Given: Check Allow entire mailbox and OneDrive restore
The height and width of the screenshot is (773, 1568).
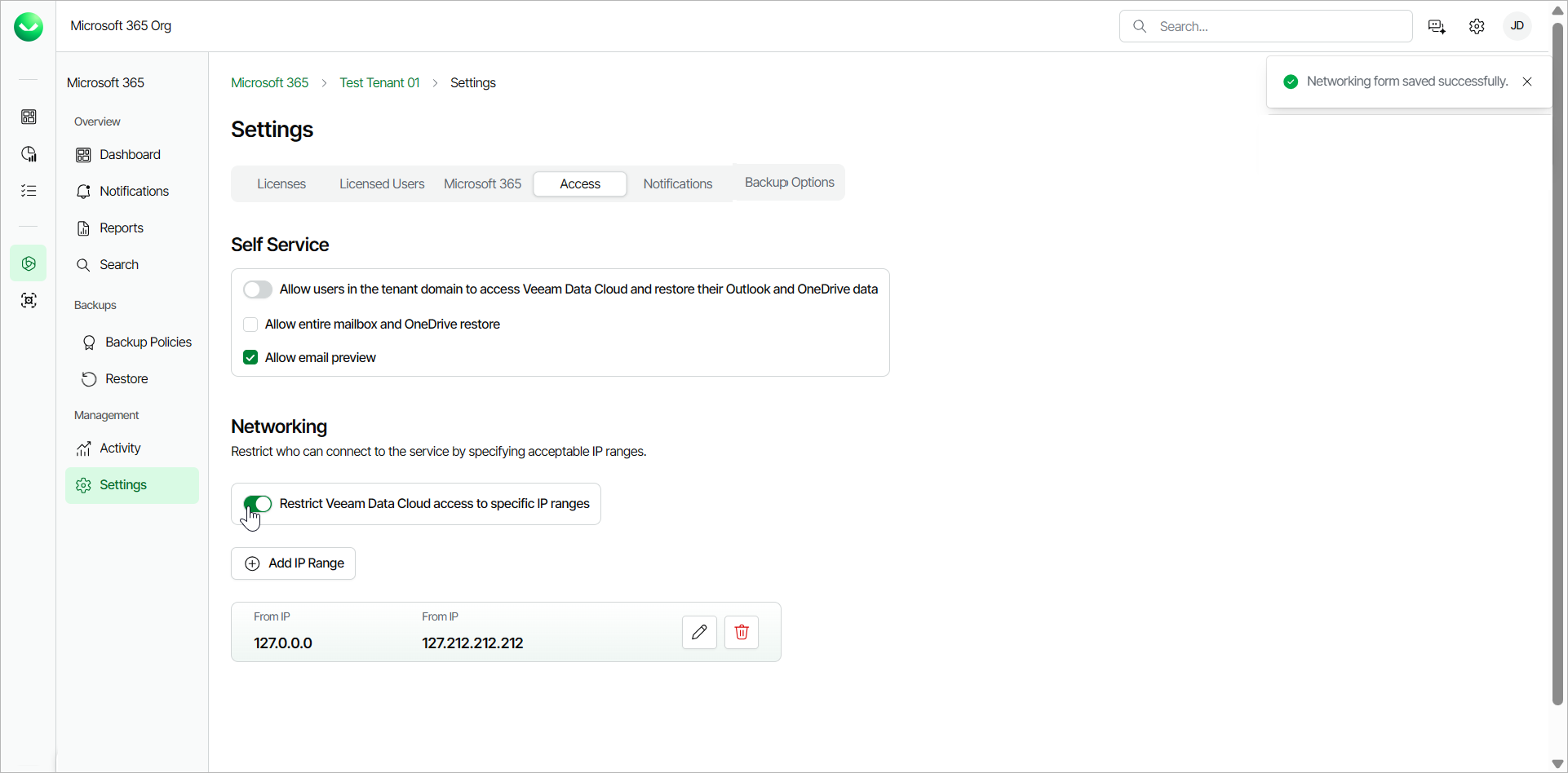Looking at the screenshot, I should 250,325.
